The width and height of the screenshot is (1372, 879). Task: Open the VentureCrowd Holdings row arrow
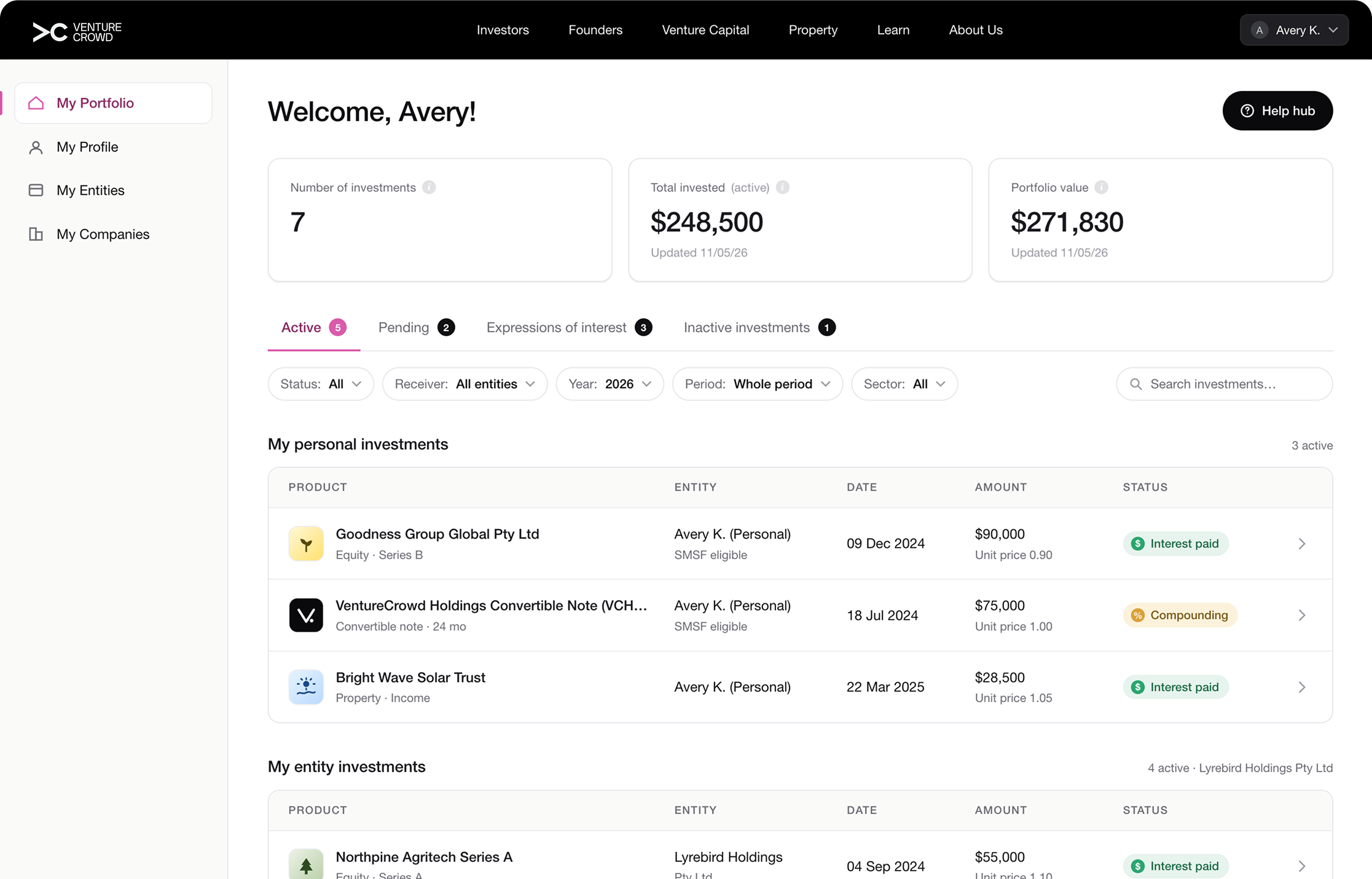click(x=1302, y=615)
